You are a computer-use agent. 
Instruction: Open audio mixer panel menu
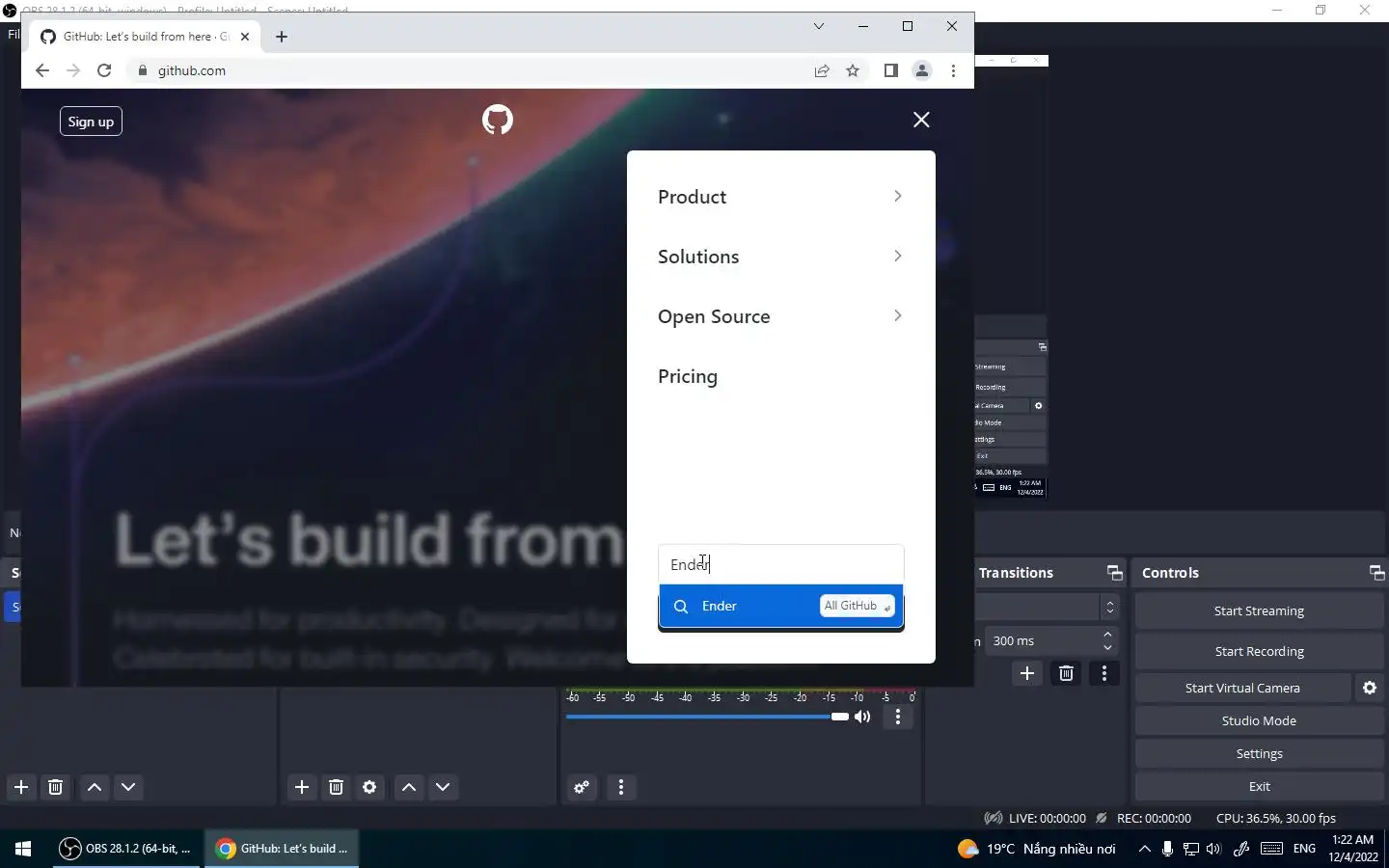621,787
